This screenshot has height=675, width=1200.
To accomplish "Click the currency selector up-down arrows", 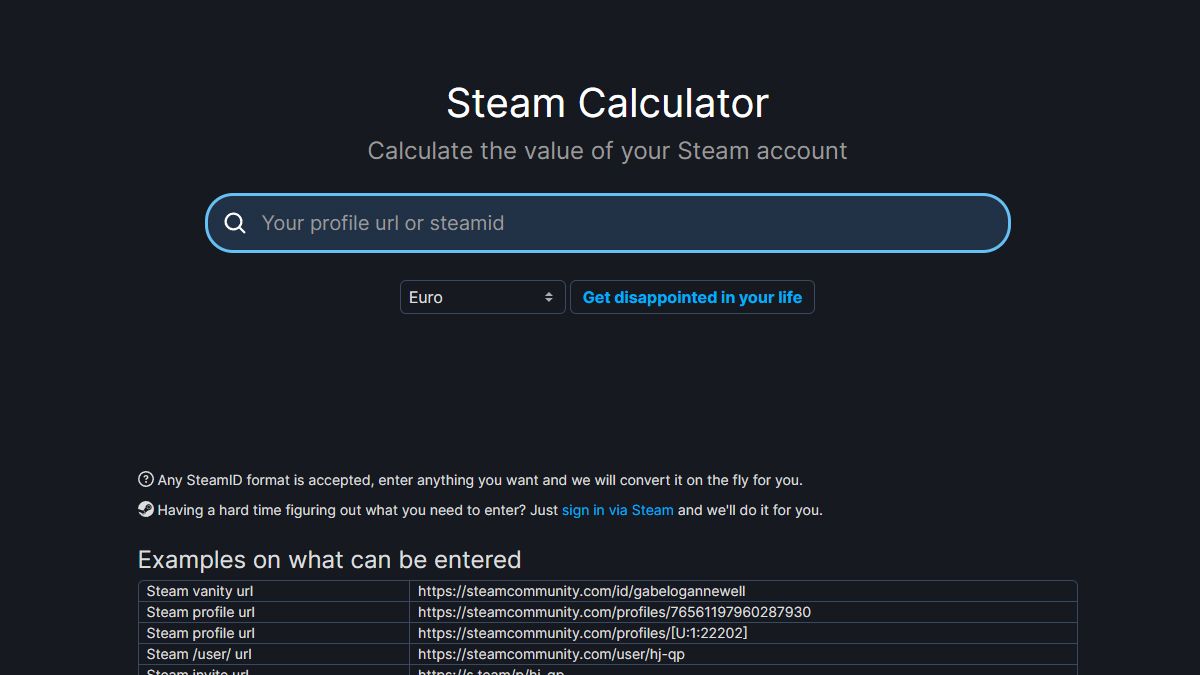I will click(549, 297).
